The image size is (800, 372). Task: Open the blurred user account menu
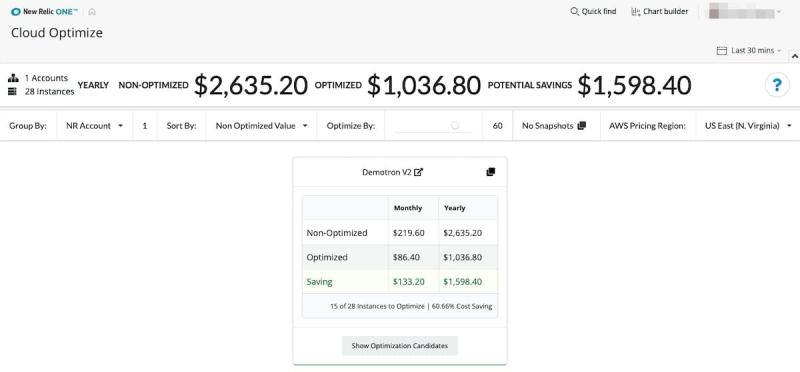tap(744, 12)
